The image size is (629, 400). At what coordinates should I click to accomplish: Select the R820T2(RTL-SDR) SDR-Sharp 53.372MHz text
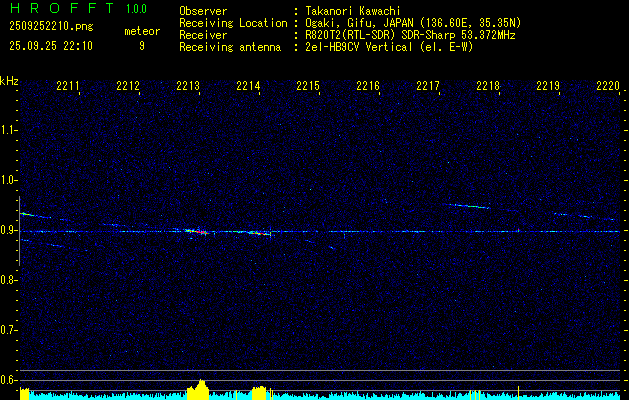pos(410,35)
